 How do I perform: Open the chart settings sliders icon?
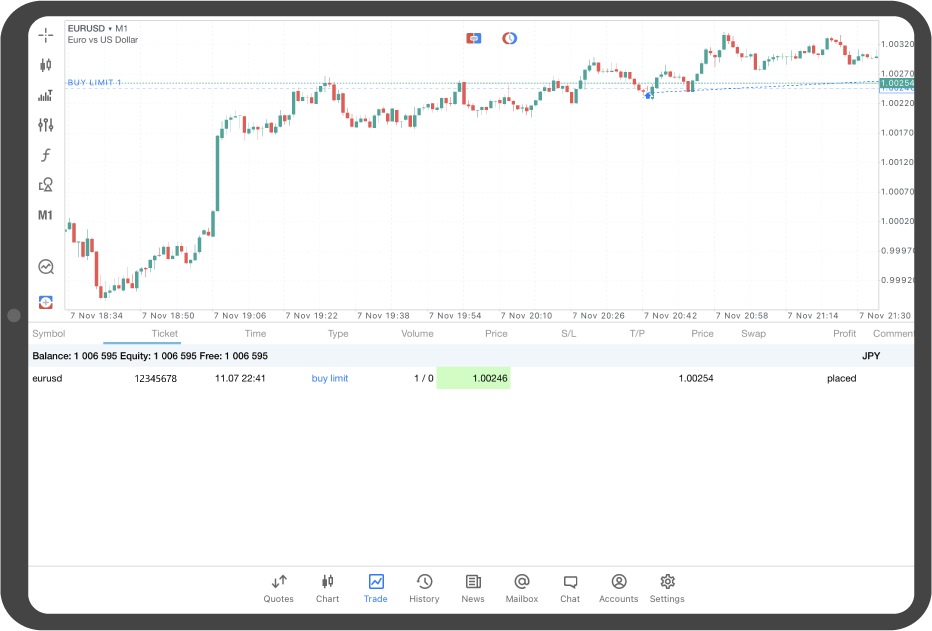pos(46,125)
